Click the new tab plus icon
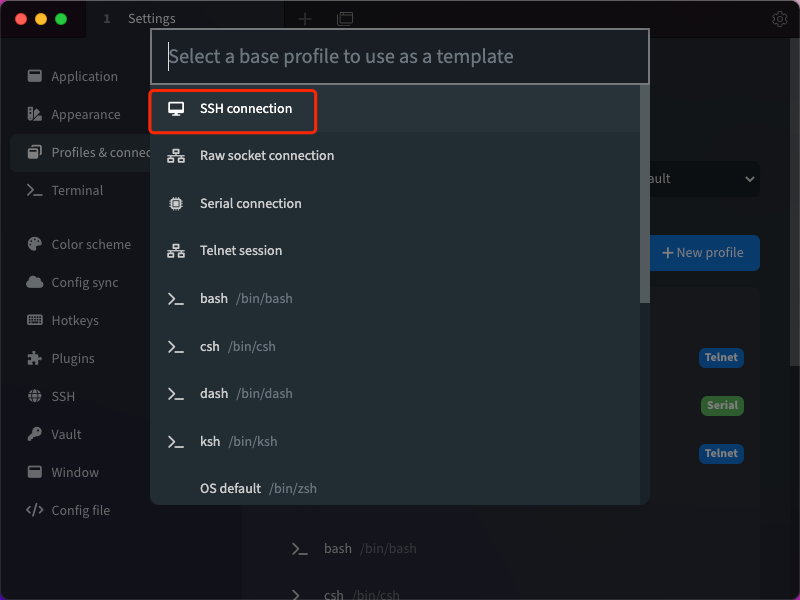800x600 pixels. coord(305,19)
